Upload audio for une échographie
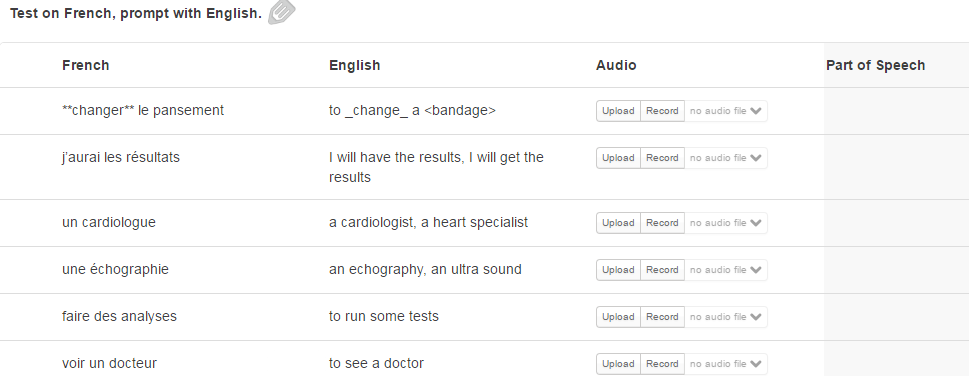 [x=618, y=270]
